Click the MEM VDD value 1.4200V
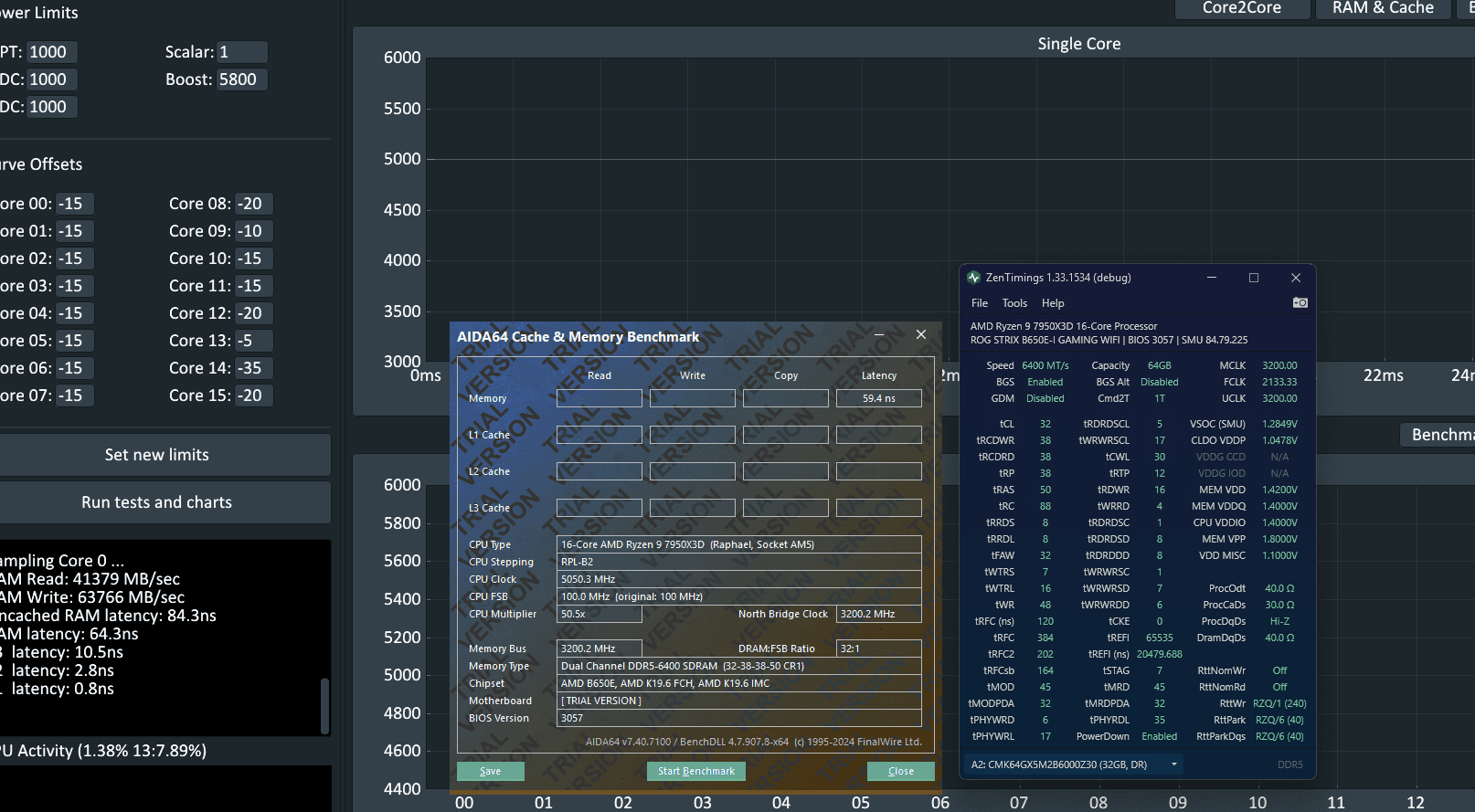This screenshot has height=812, width=1475. pyautogui.click(x=1279, y=490)
